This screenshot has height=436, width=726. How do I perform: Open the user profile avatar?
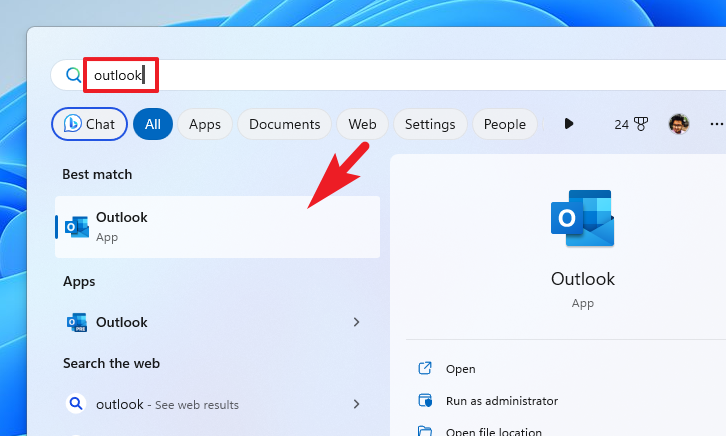679,124
